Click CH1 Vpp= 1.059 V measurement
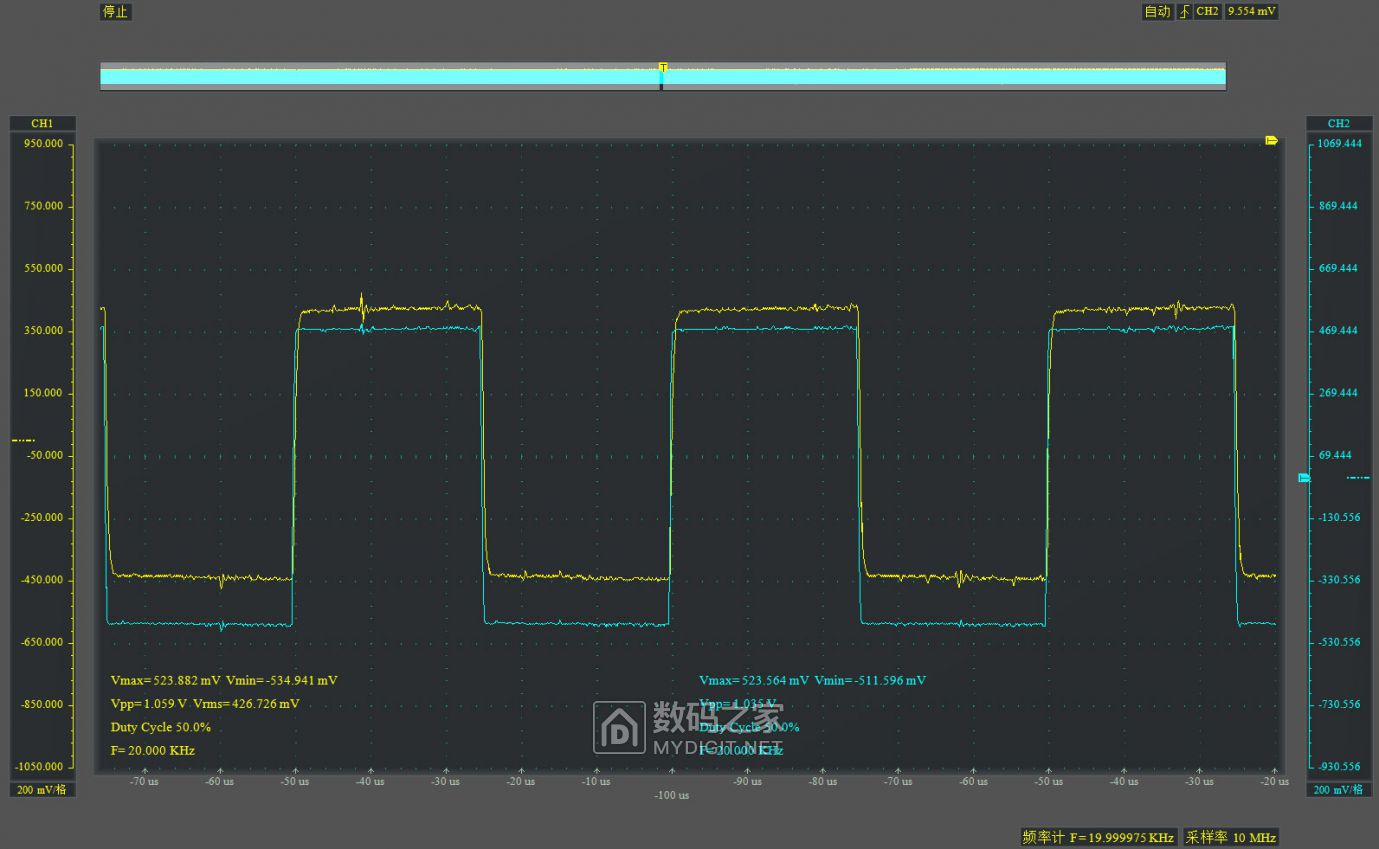Viewport: 1379px width, 849px height. (148, 703)
